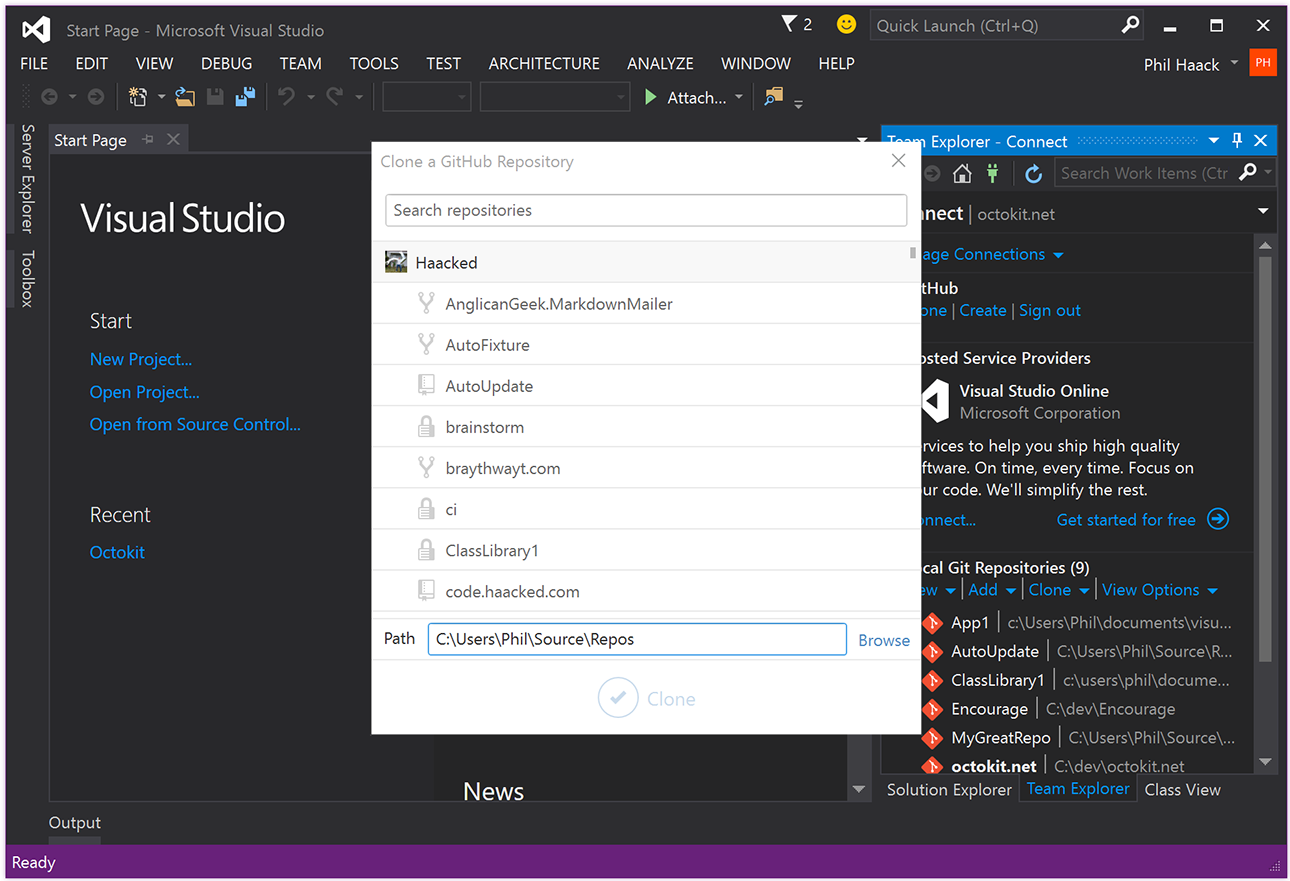Open the Team Explorer window position dropdown
1290x881 pixels.
coord(1214,141)
